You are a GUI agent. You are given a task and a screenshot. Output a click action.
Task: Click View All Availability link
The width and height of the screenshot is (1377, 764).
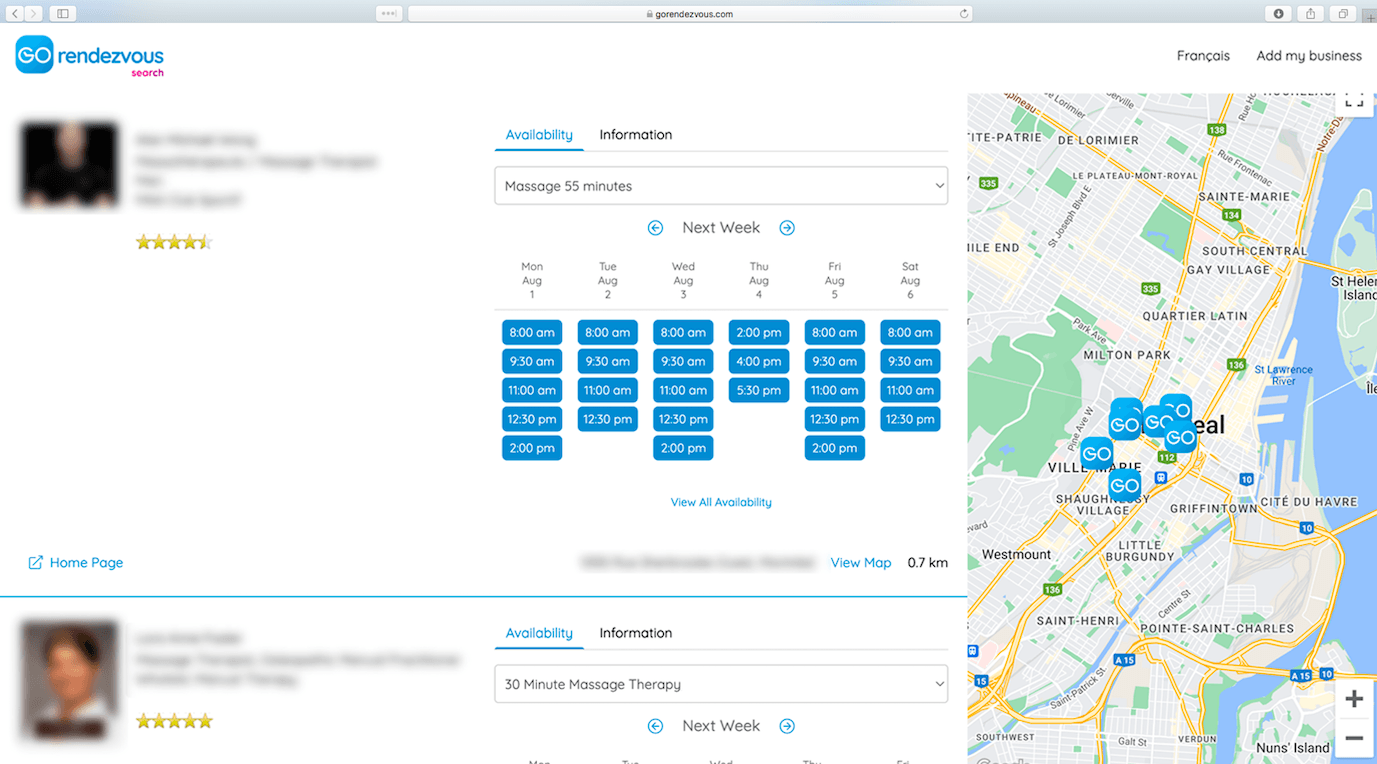[721, 502]
